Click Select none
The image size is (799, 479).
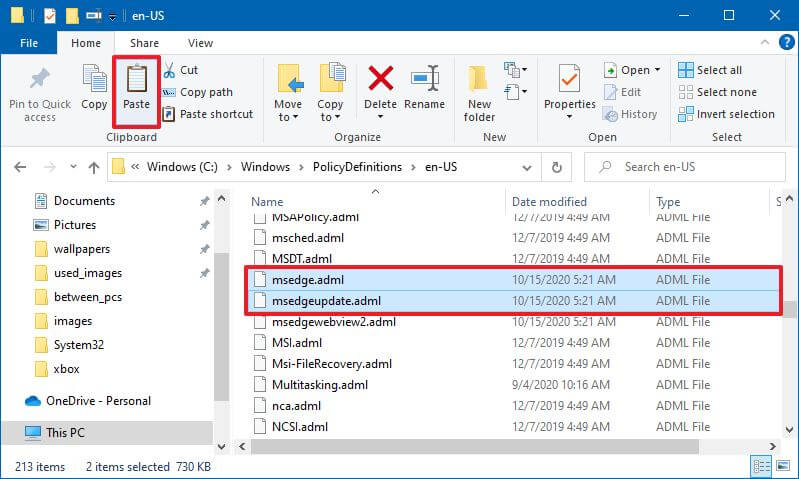pos(717,92)
